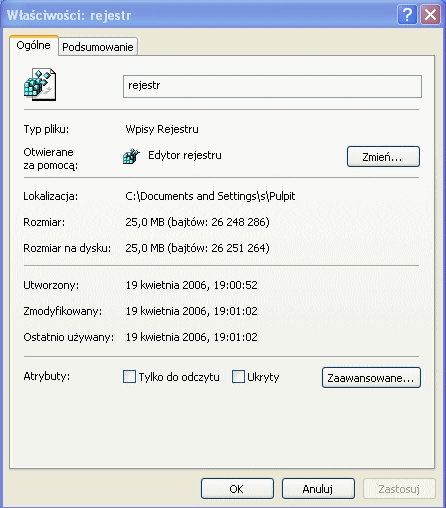Toggle the Ukryty attribute checkbox
The height and width of the screenshot is (508, 446).
click(238, 377)
